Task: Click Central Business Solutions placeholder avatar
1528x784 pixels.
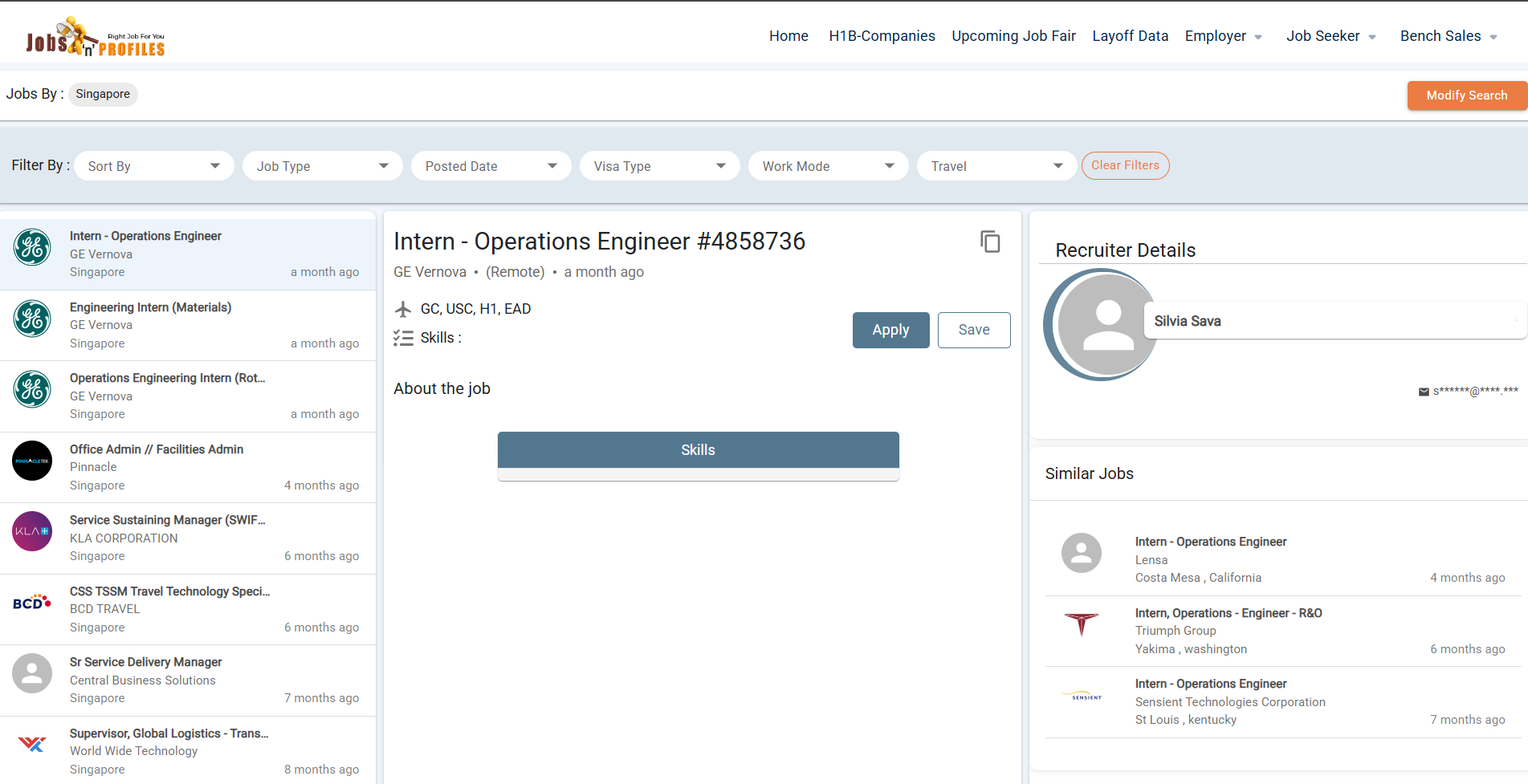Action: (32, 673)
